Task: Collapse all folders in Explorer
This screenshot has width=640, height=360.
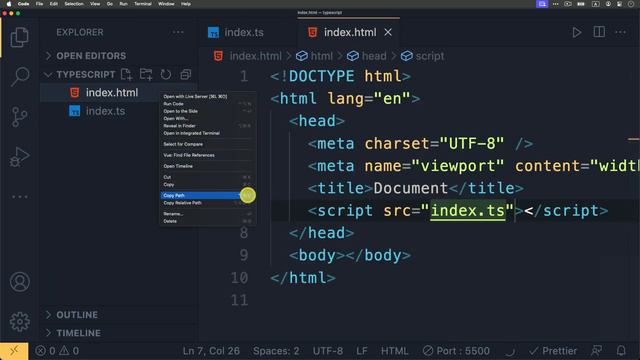Action: pos(185,74)
